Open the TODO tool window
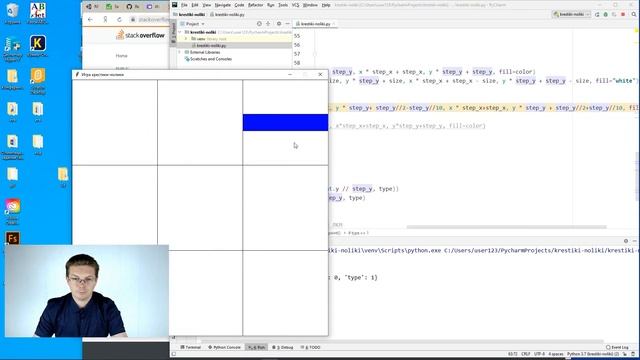The image size is (640, 360). point(311,347)
